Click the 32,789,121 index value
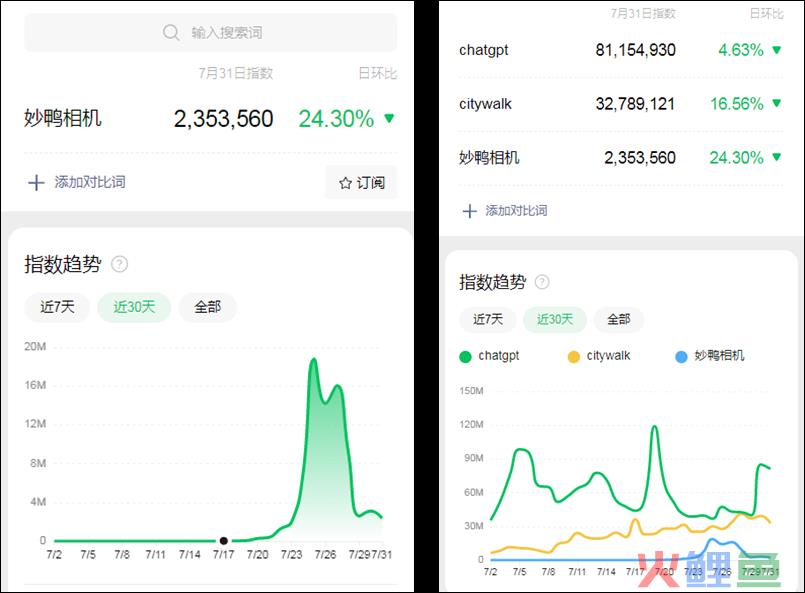This screenshot has width=805, height=593. pos(636,104)
